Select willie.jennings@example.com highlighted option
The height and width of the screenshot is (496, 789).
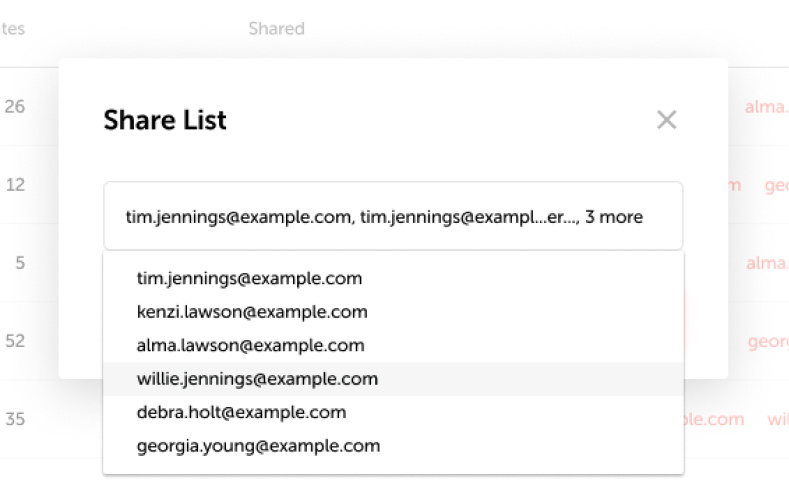pyautogui.click(x=393, y=379)
